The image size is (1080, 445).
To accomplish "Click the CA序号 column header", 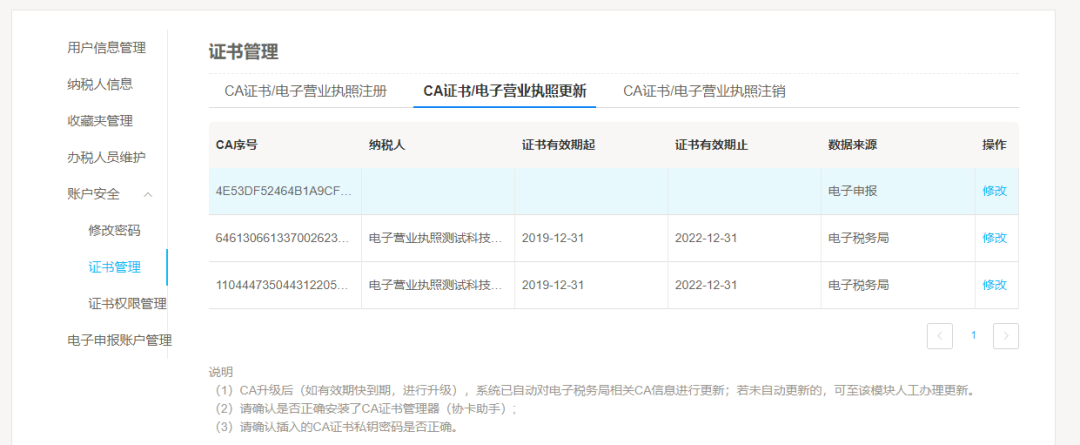I will tap(236, 145).
